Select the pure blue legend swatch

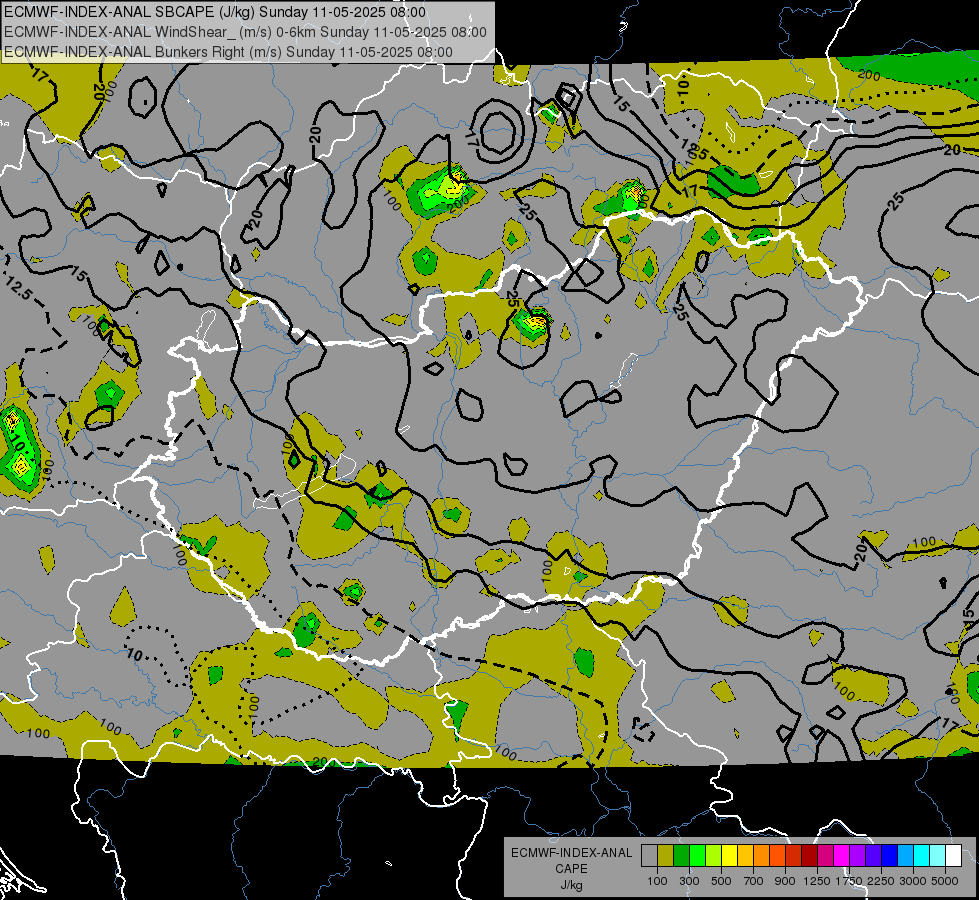click(x=889, y=856)
